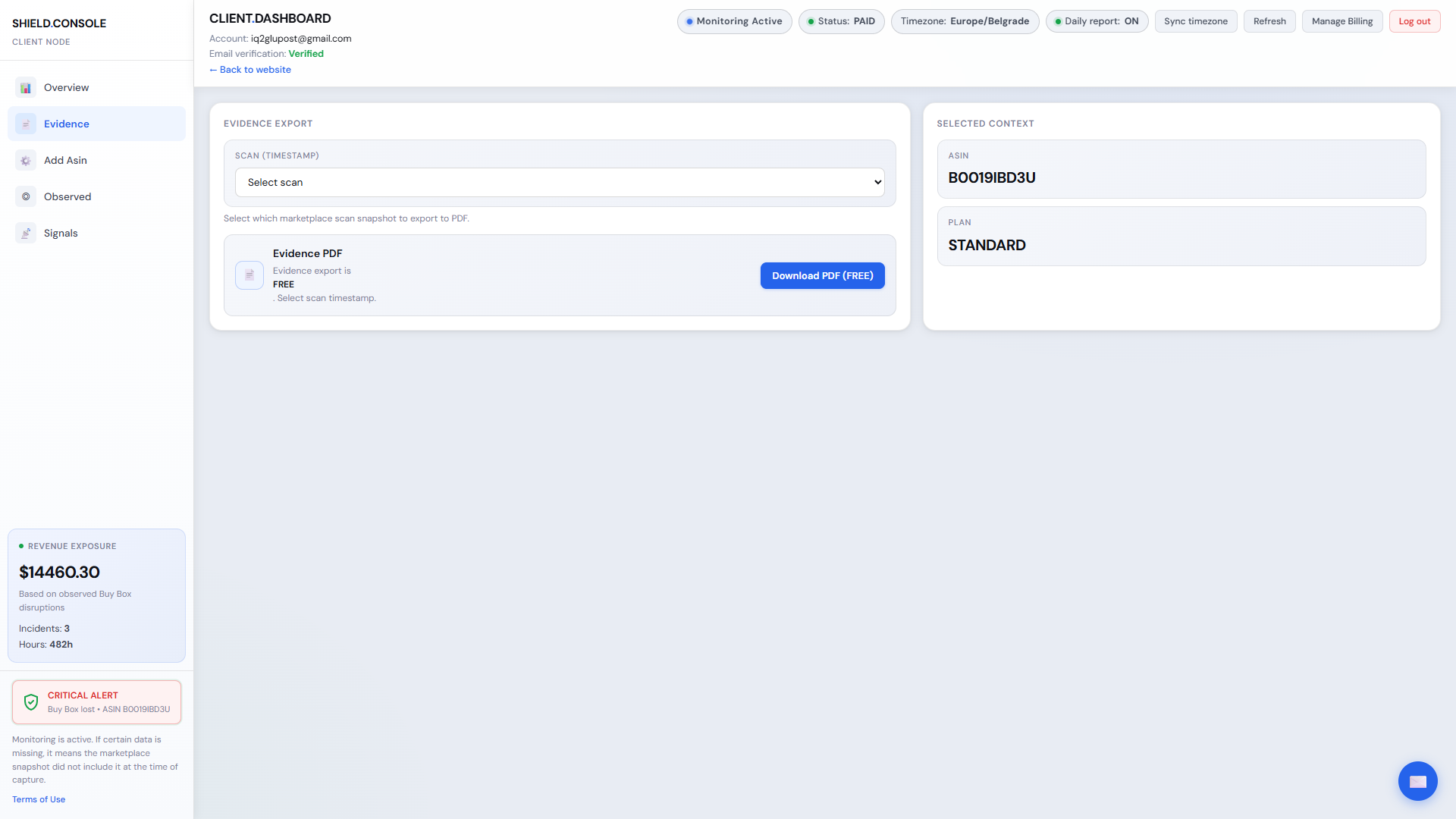Click the Signals icon in sidebar
This screenshot has width=1456, height=819.
point(26,234)
